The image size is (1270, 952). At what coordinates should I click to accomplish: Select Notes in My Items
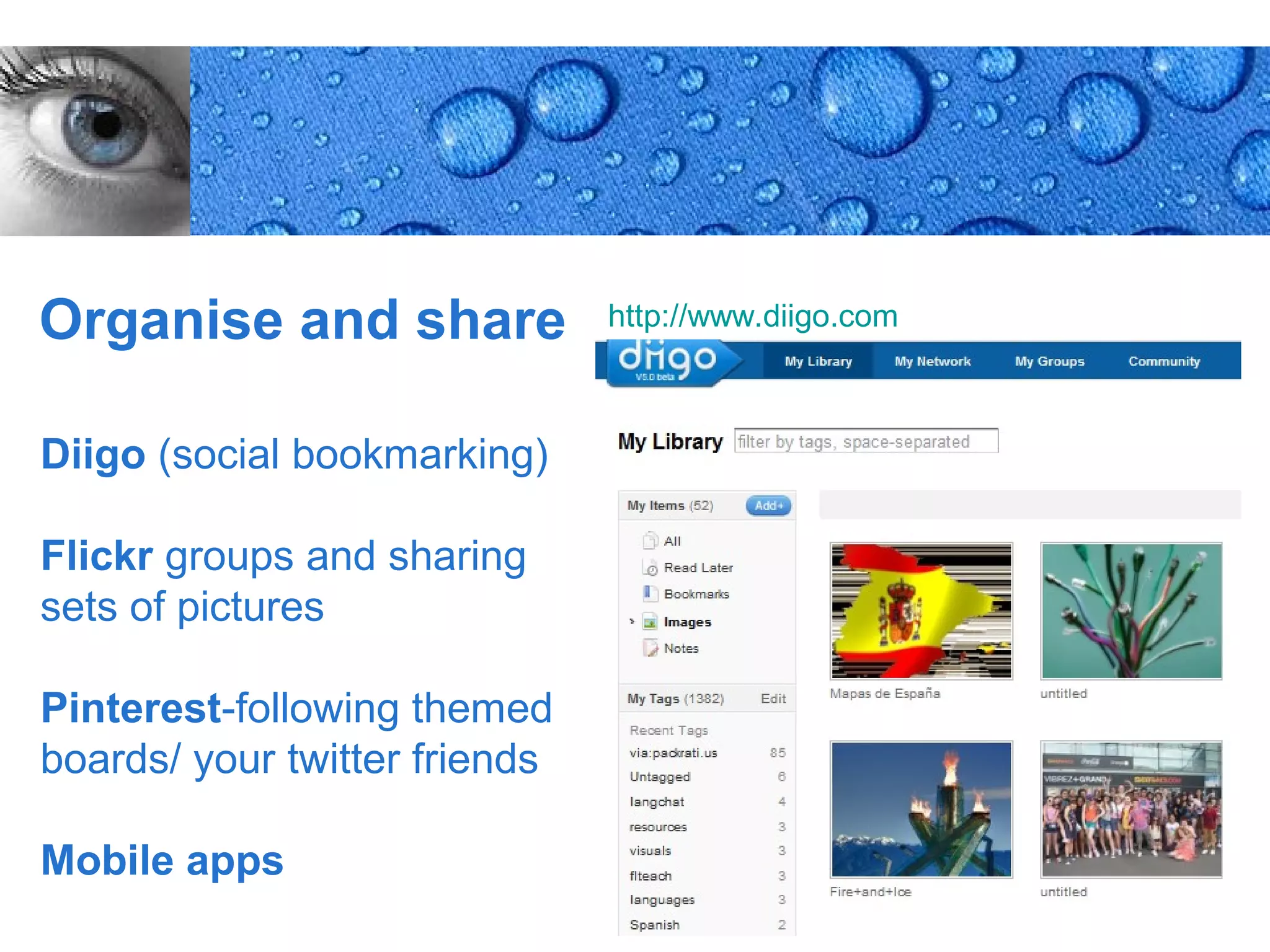point(681,648)
